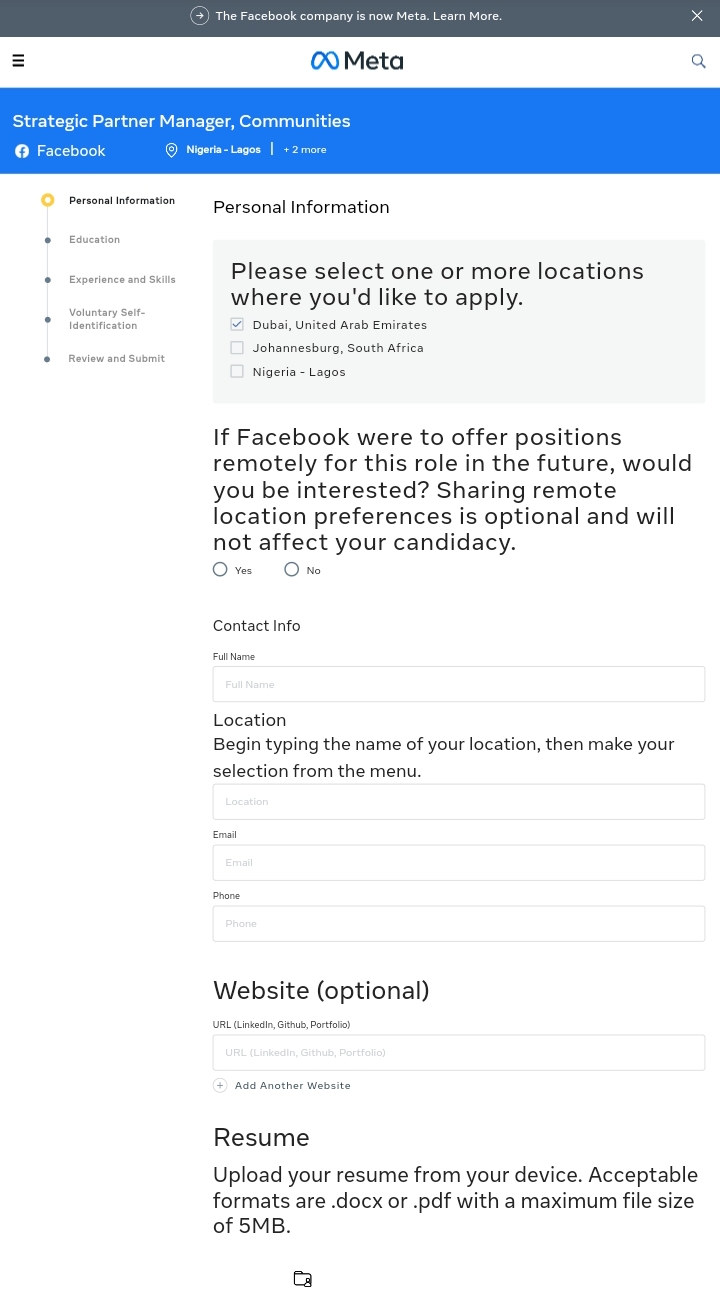Go to Experience and Skills step
Viewport: 720px width, 1294px height.
pos(122,280)
